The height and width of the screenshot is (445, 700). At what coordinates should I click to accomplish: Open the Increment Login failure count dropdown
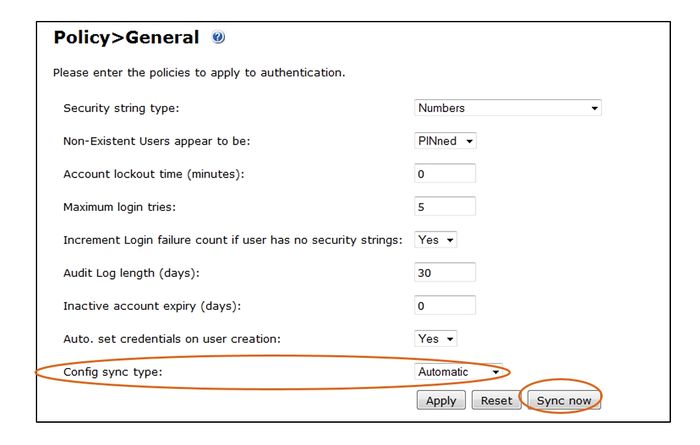point(436,240)
